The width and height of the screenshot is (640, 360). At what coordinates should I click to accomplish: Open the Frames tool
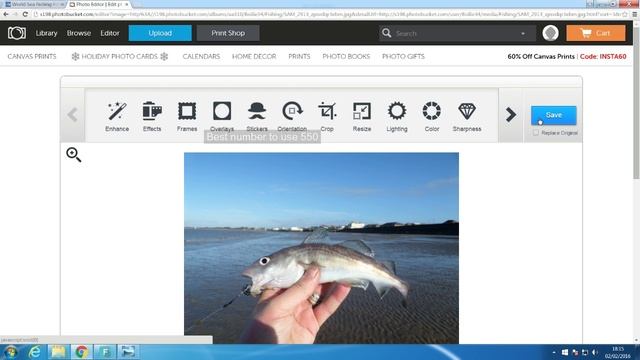tap(187, 116)
